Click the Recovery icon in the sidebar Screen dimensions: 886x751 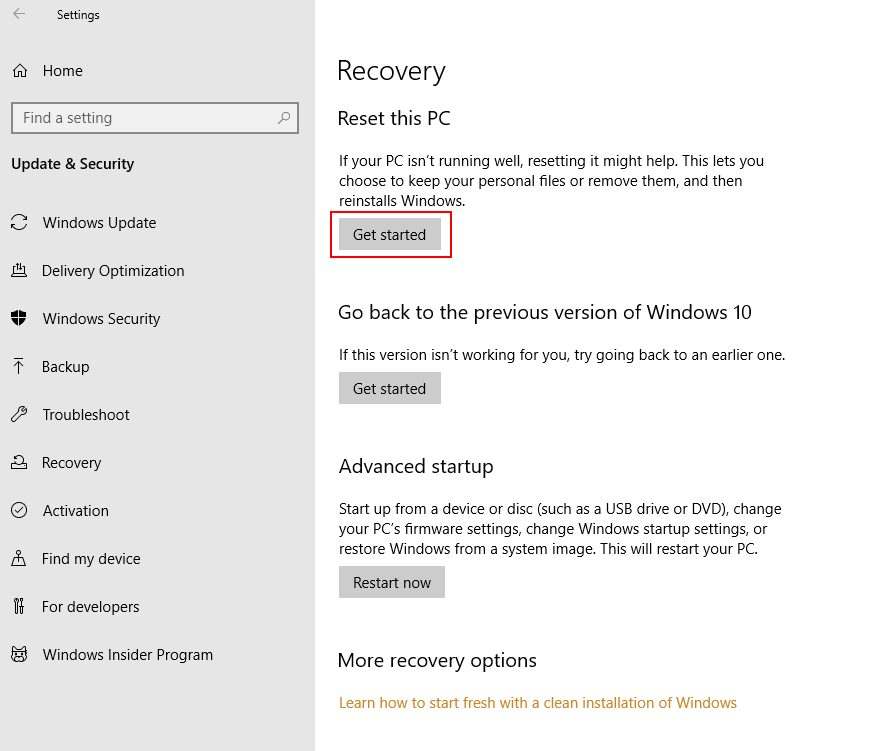(x=19, y=462)
